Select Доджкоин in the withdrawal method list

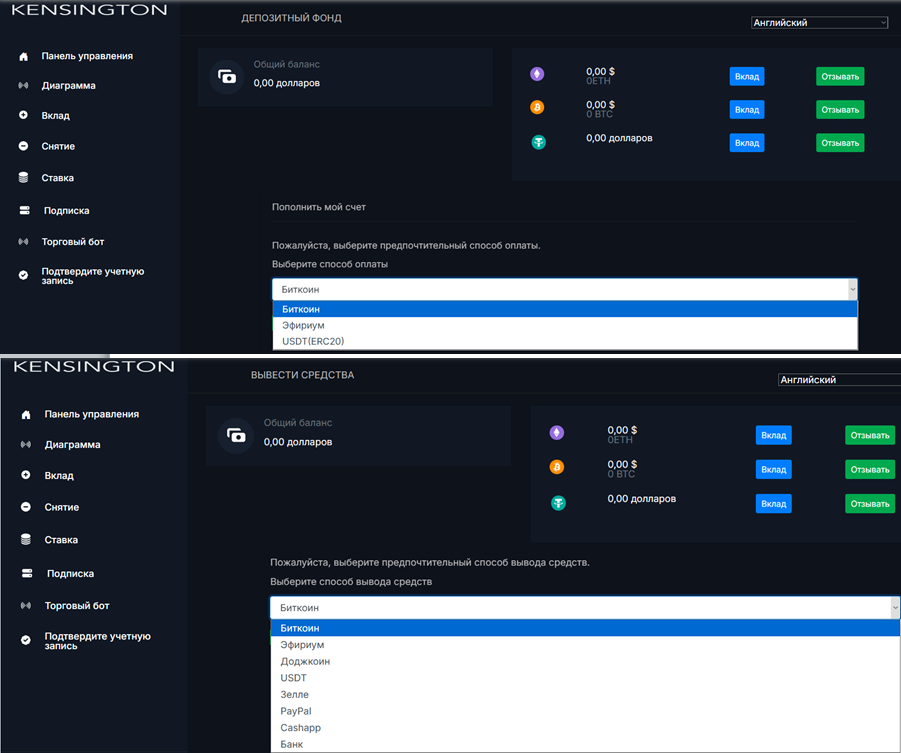(x=305, y=662)
